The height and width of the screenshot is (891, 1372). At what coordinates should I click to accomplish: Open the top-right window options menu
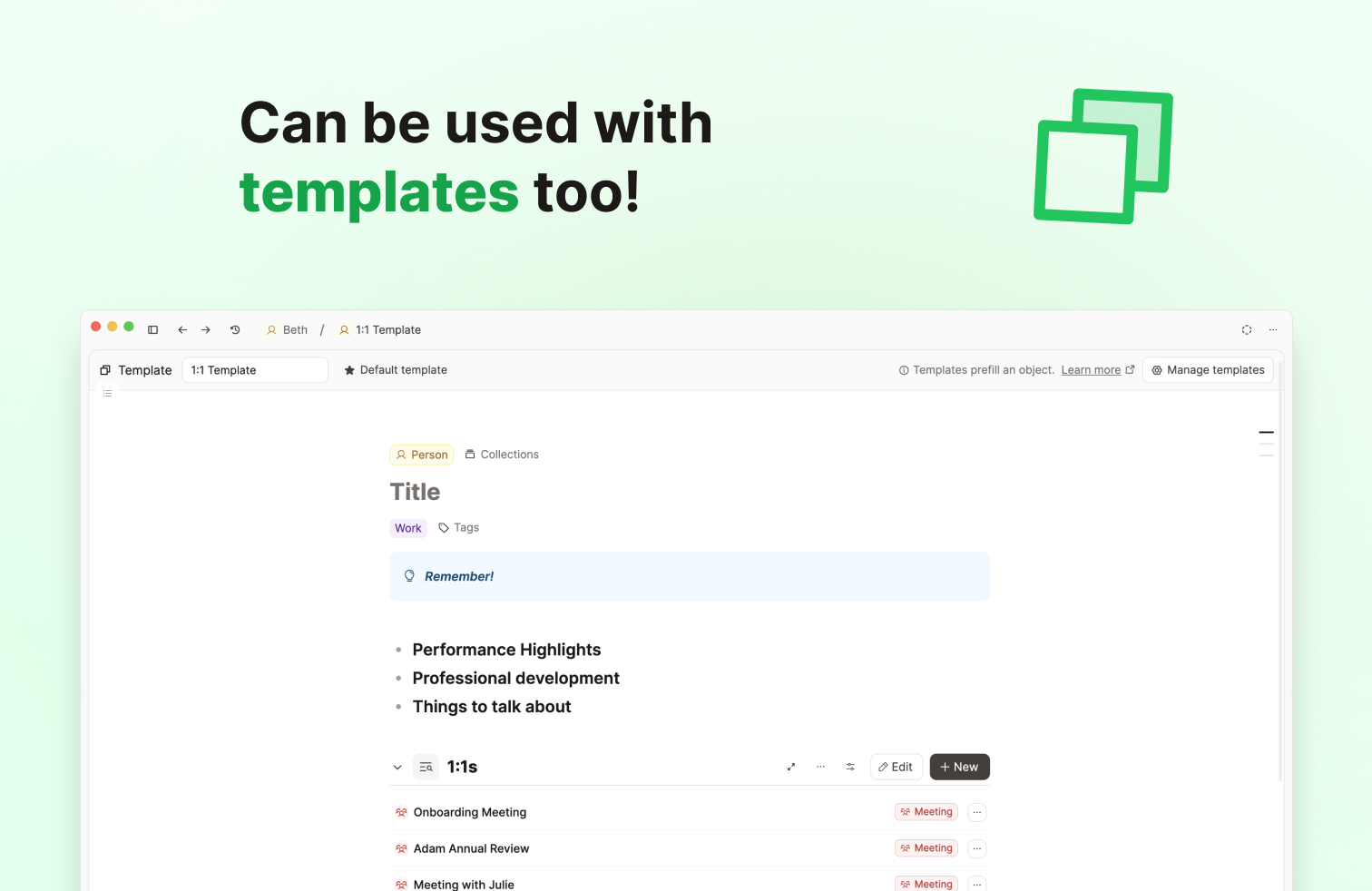pyautogui.click(x=1273, y=329)
